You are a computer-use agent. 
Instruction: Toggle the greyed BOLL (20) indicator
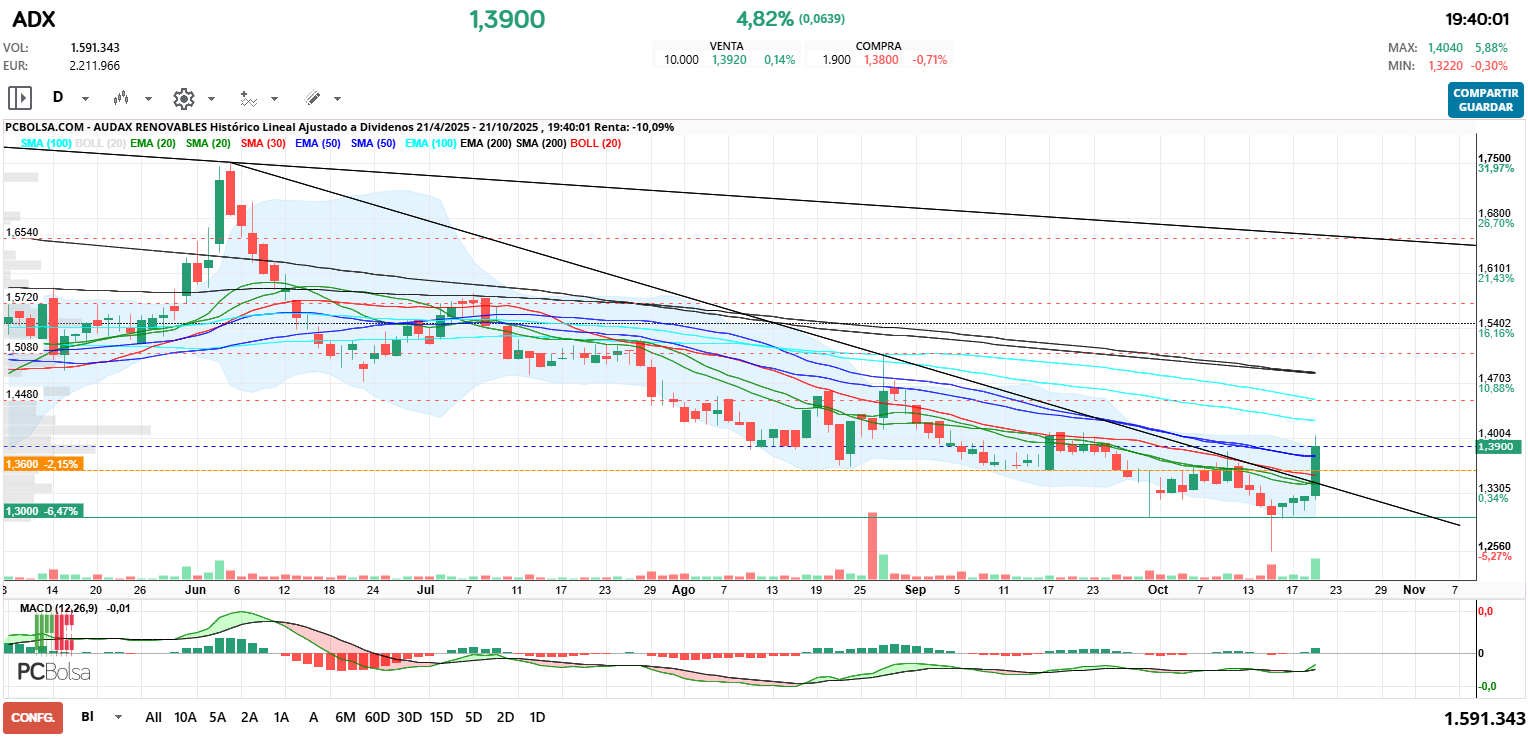[x=101, y=144]
